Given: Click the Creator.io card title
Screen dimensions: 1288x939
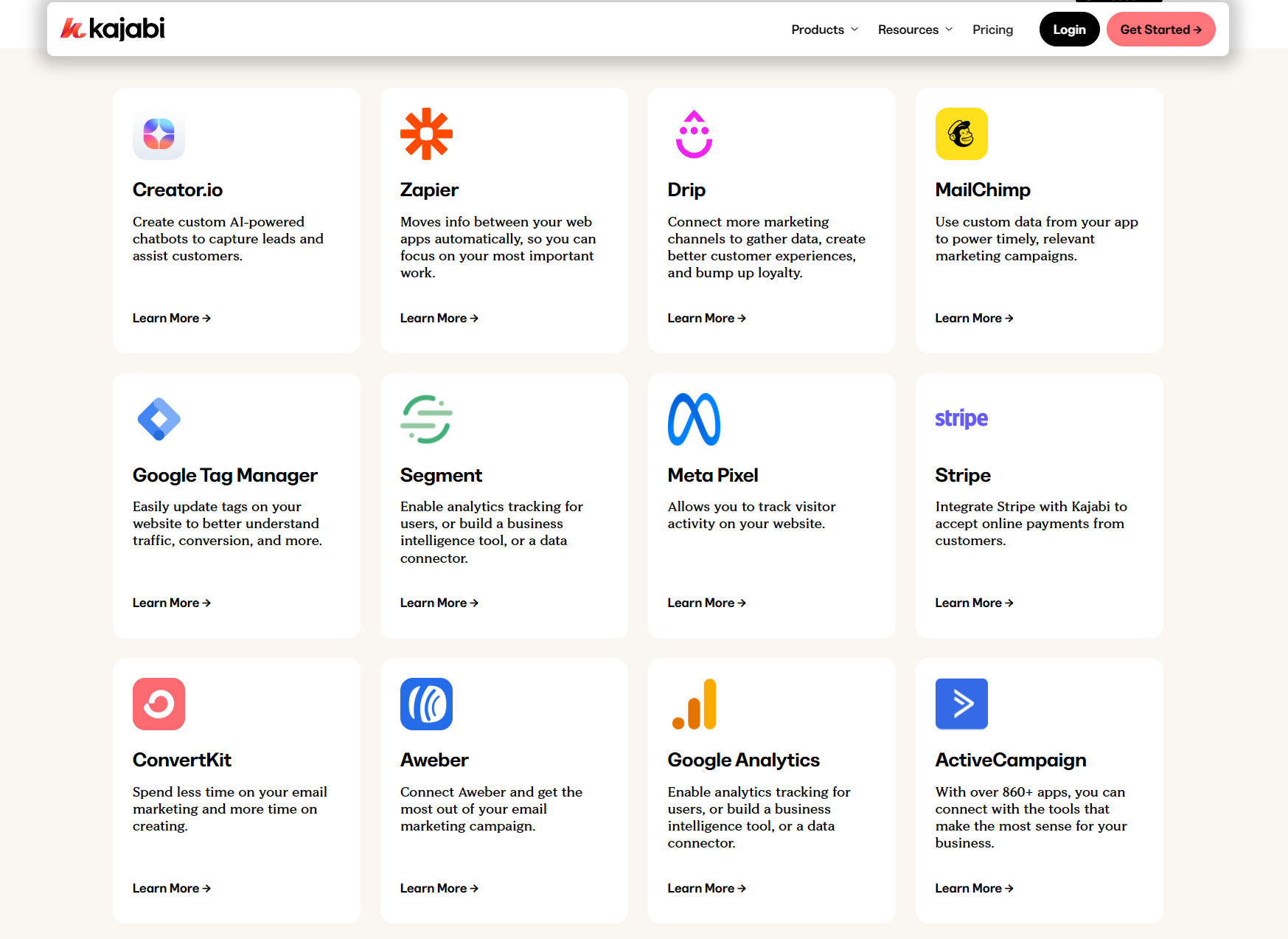Looking at the screenshot, I should 178,190.
